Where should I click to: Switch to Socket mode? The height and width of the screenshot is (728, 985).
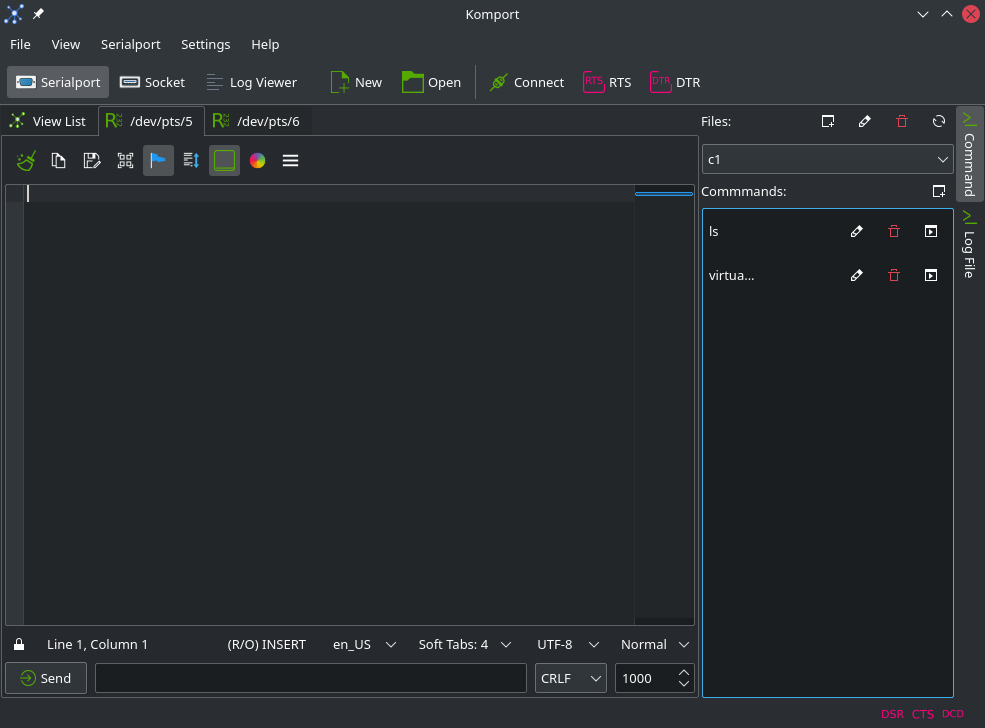[x=152, y=82]
